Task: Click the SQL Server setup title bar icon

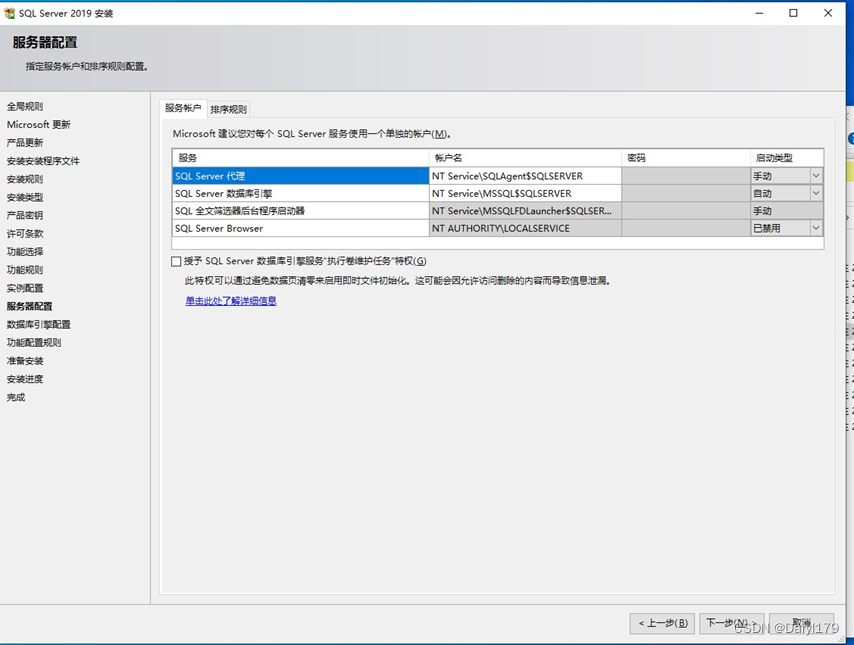Action: [x=9, y=13]
